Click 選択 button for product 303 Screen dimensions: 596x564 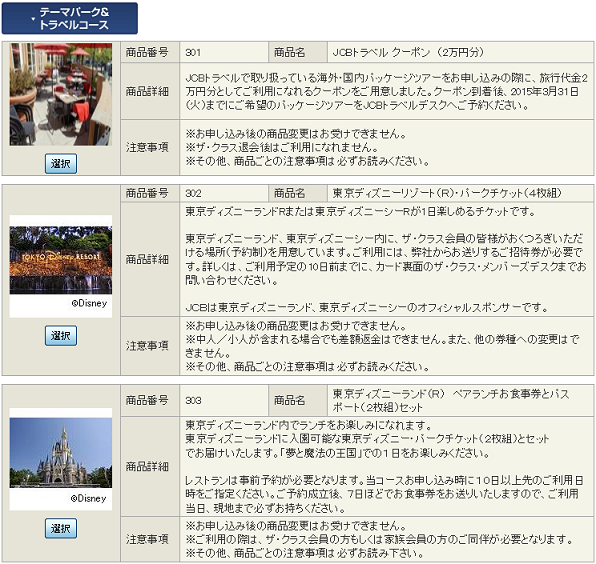pos(61,528)
